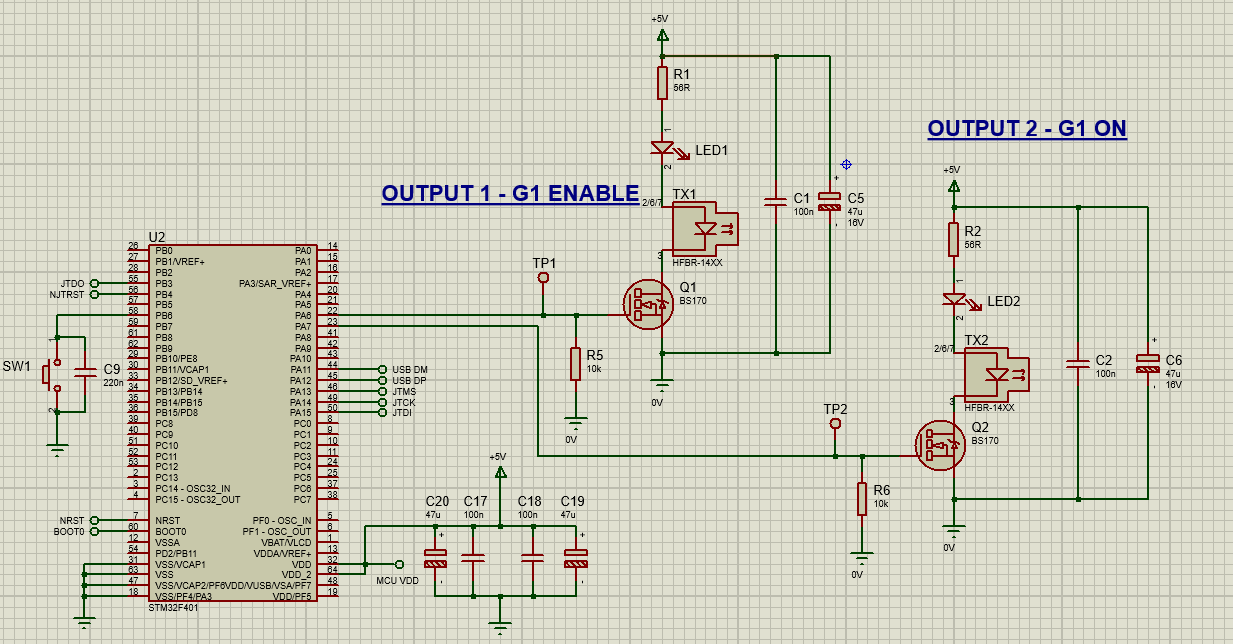
Task: Select capacitor C17 100n symbol
Action: (x=475, y=559)
